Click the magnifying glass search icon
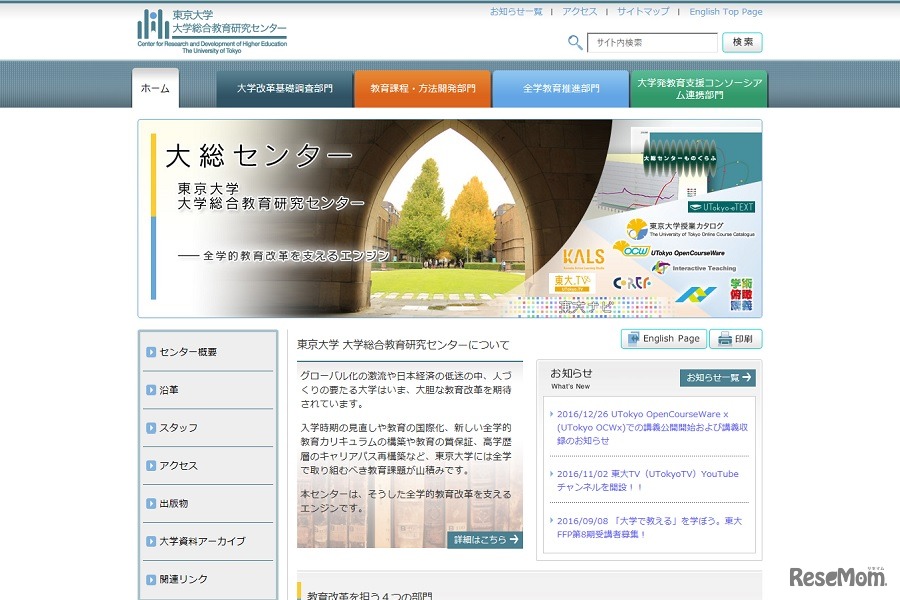This screenshot has width=900, height=600. 574,43
